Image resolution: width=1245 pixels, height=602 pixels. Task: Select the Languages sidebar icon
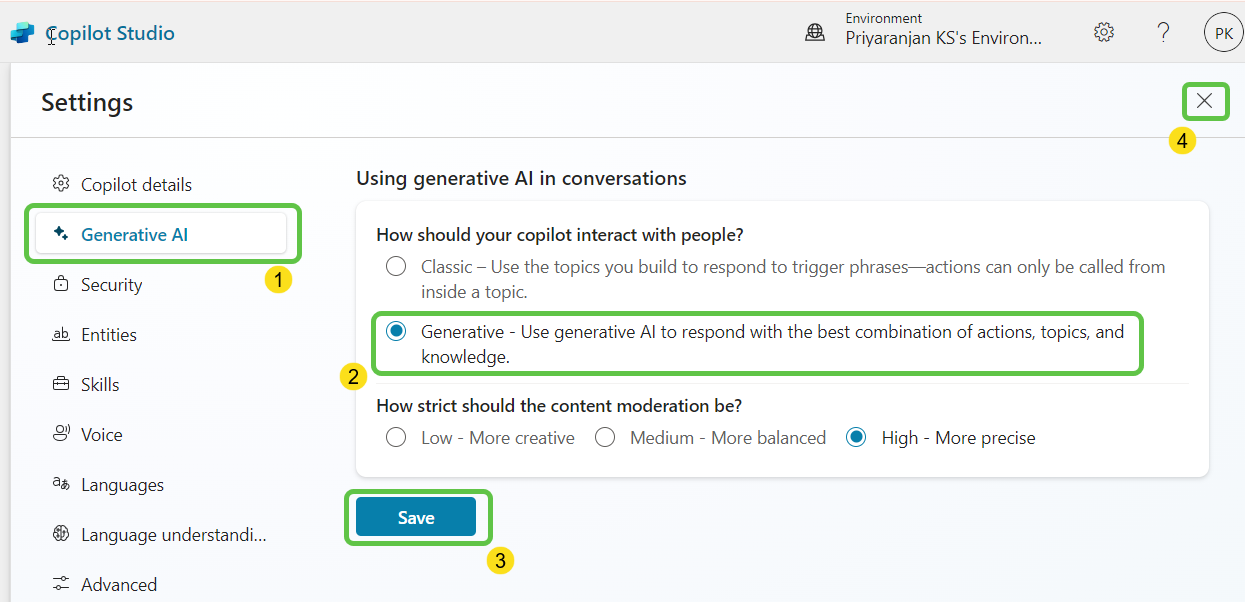[59, 484]
